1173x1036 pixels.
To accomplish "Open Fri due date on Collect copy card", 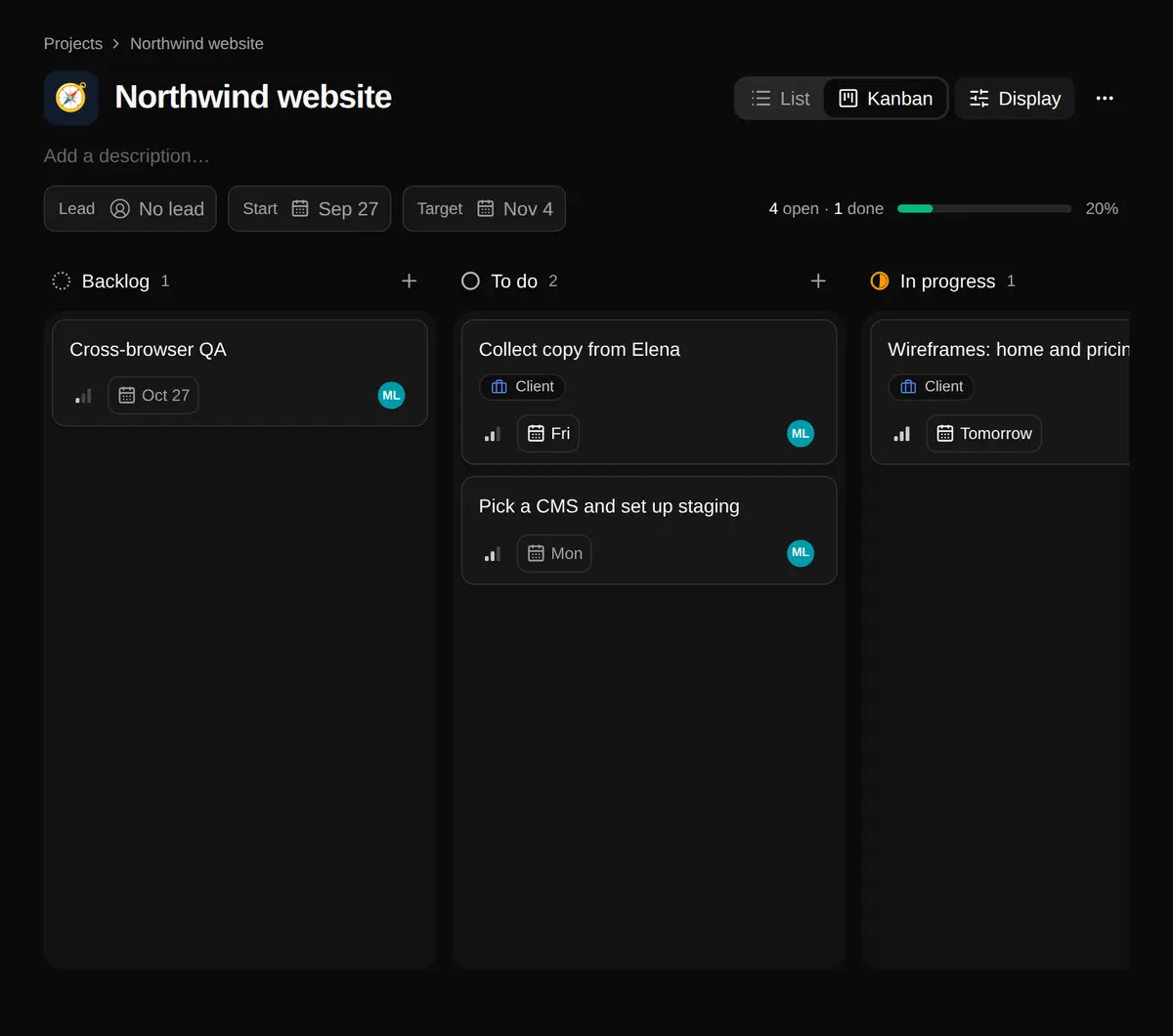I will (548, 434).
